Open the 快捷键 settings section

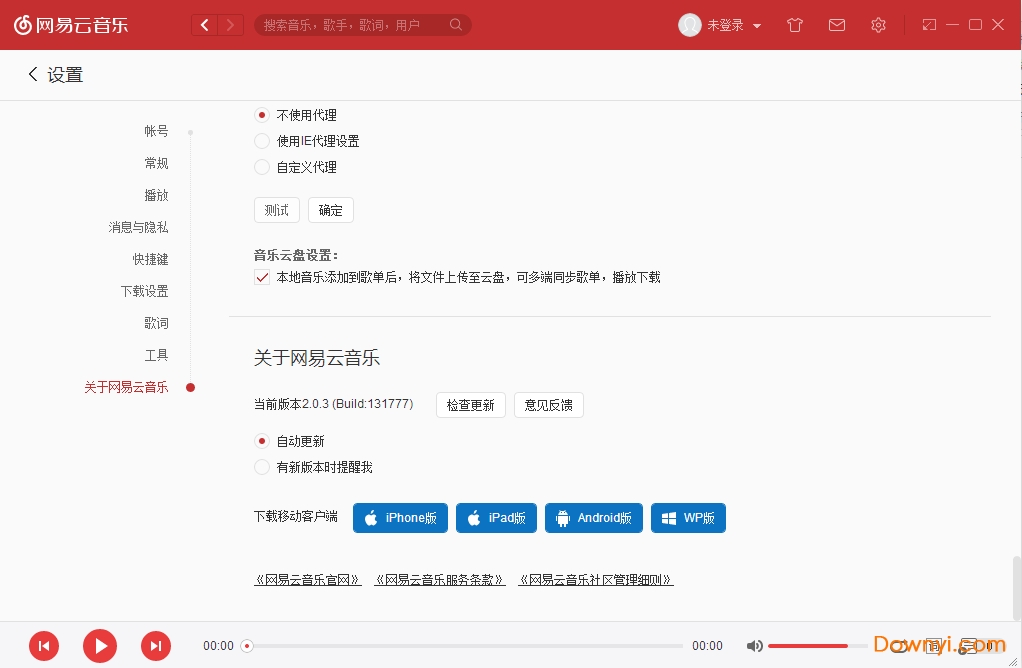coord(150,259)
